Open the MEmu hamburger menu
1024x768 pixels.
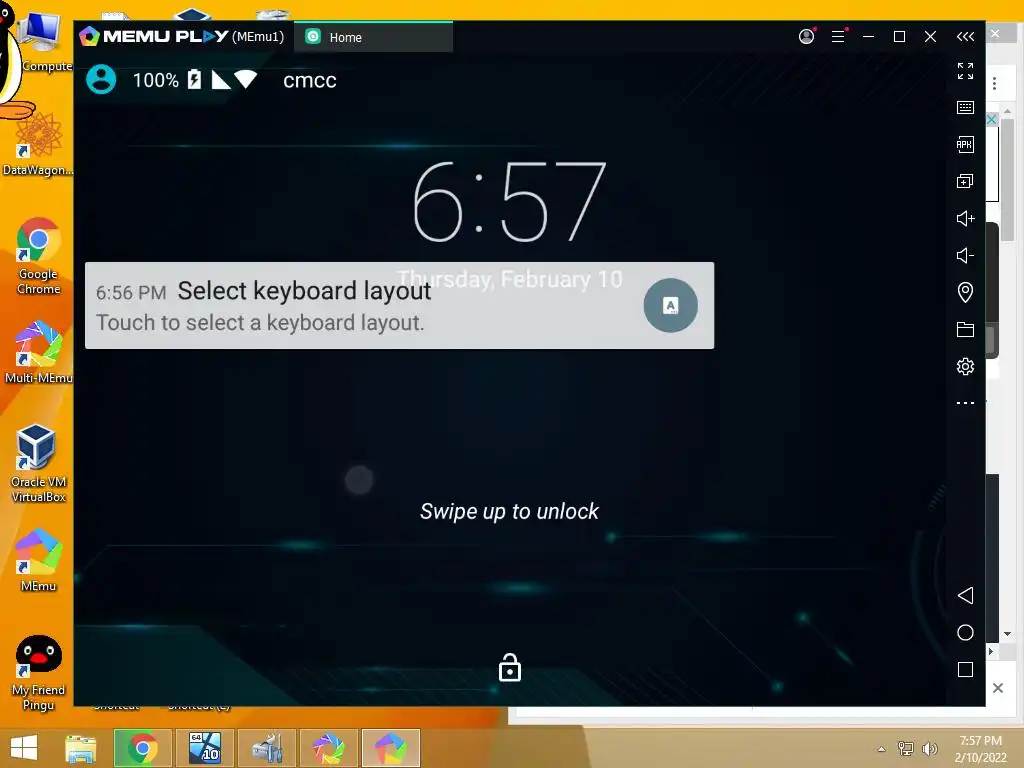click(839, 37)
